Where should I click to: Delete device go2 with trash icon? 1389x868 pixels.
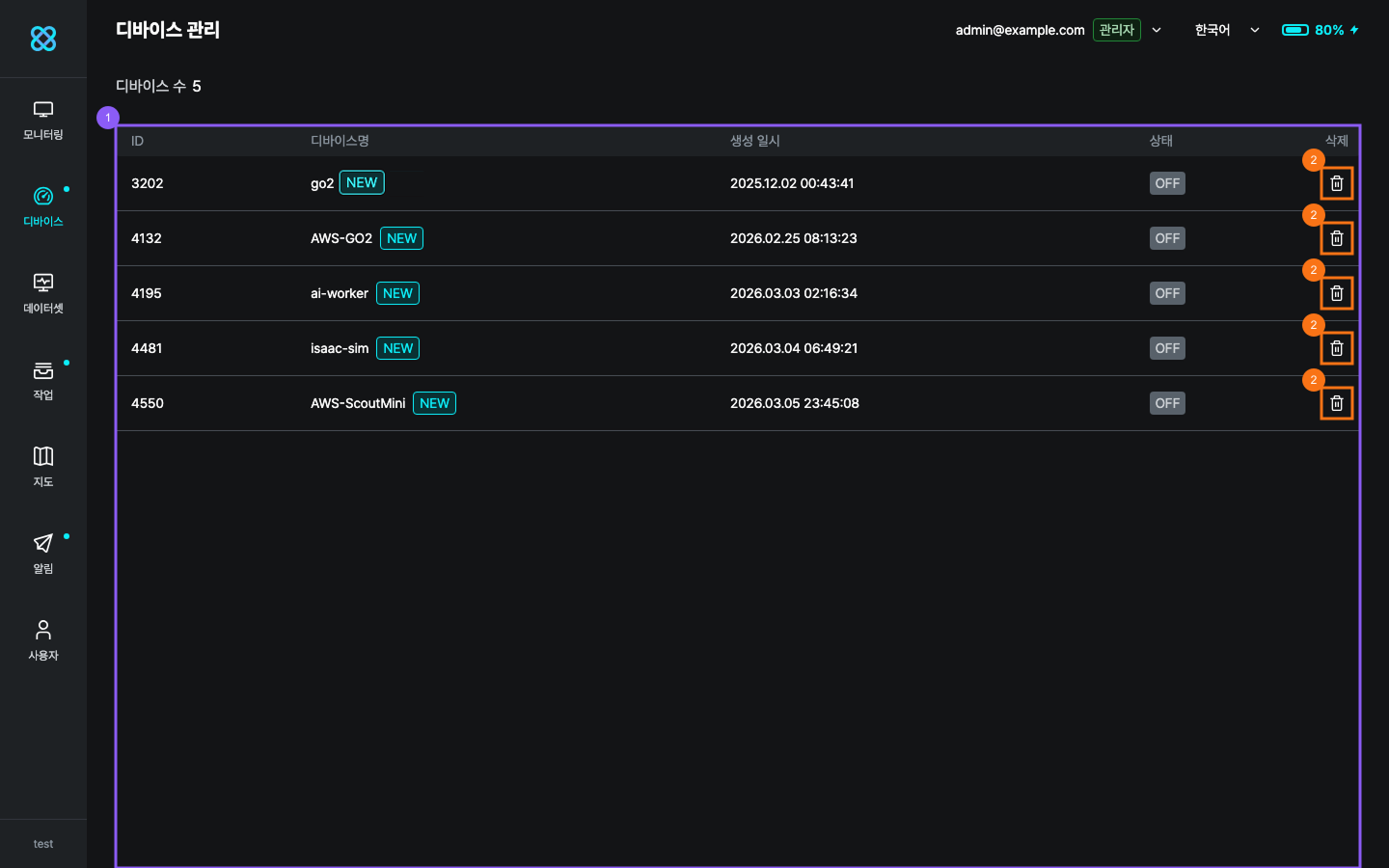point(1336,183)
